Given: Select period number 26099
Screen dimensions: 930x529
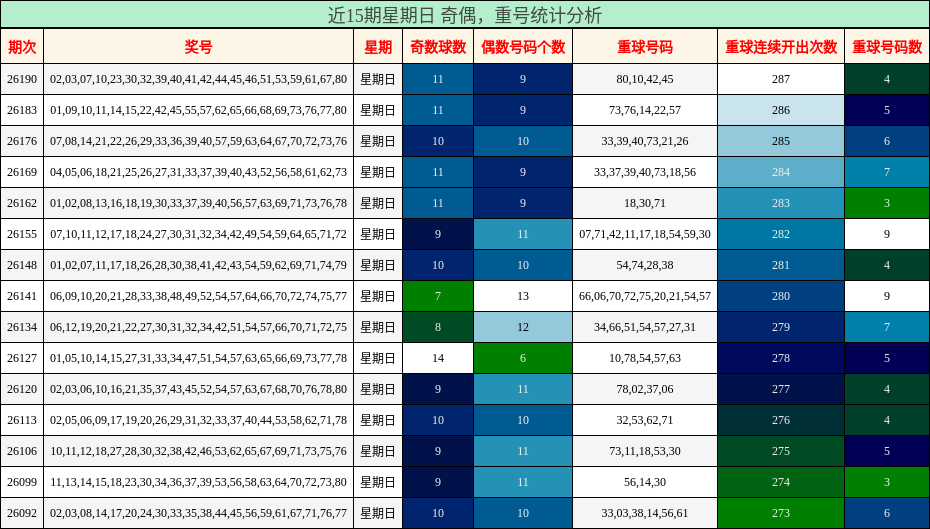Looking at the screenshot, I should 22,482.
